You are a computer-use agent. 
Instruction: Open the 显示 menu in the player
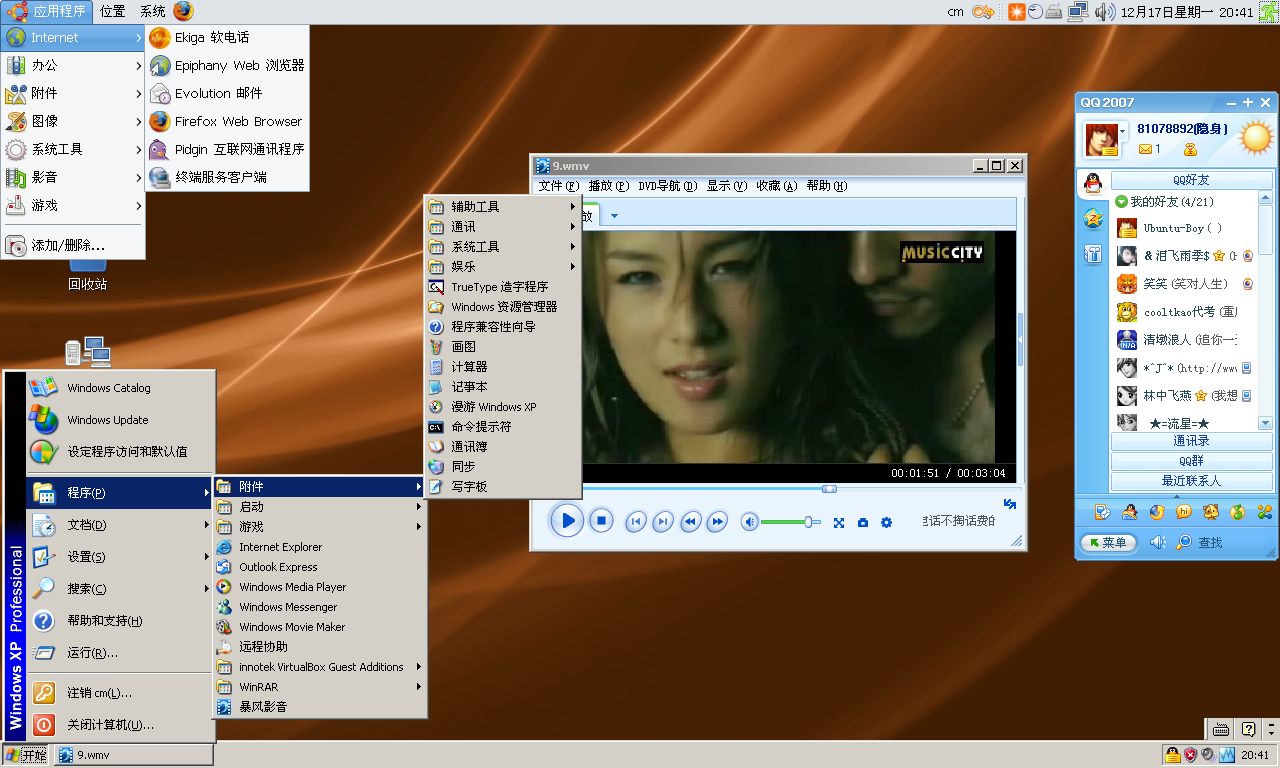click(x=727, y=186)
